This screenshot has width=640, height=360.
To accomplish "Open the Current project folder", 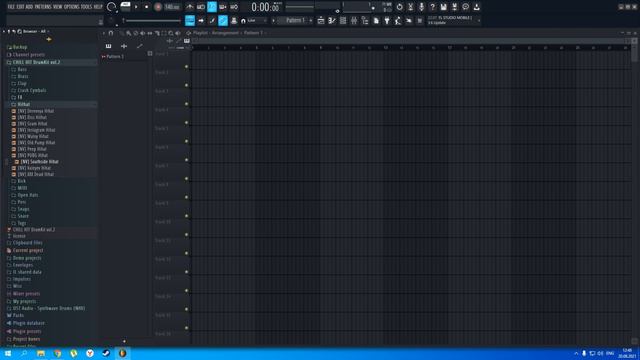I will coord(28,250).
